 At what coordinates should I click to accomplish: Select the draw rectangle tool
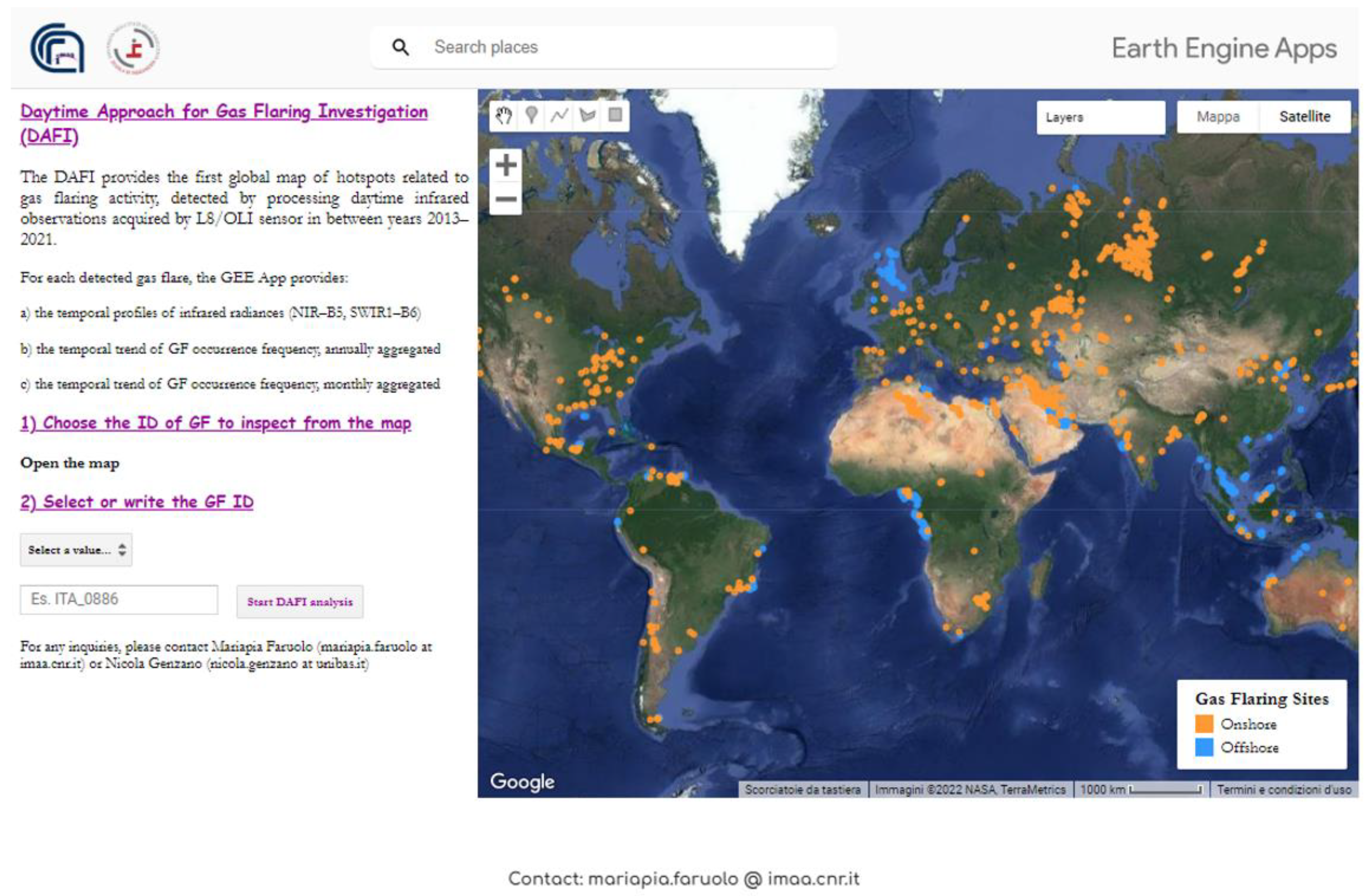coord(615,116)
